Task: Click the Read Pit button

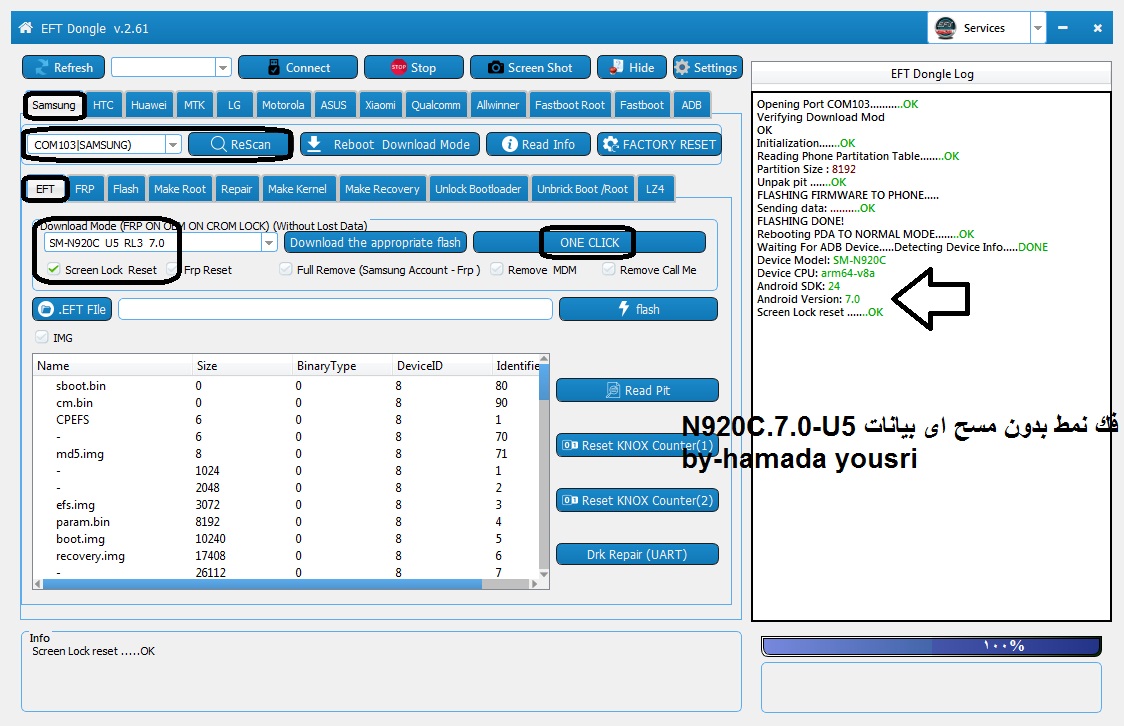Action: [x=637, y=391]
